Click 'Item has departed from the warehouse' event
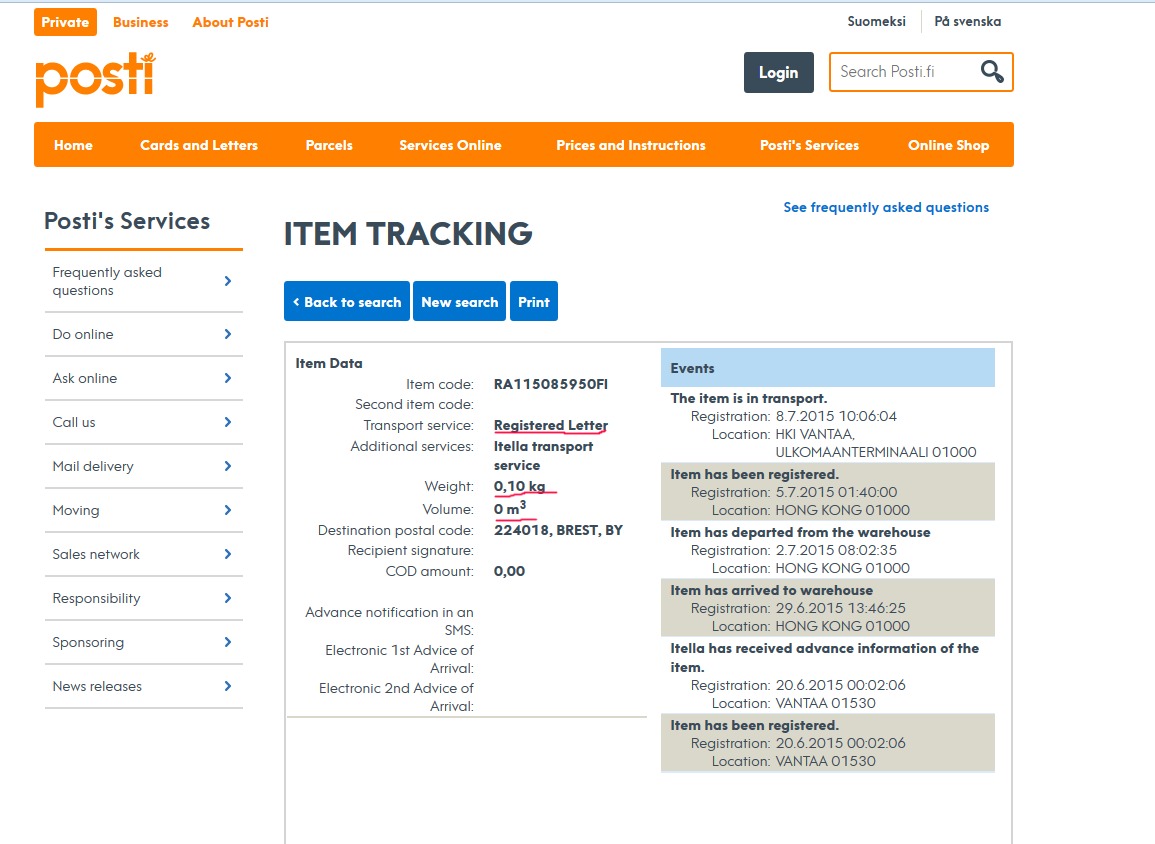This screenshot has width=1155, height=844. (x=800, y=532)
